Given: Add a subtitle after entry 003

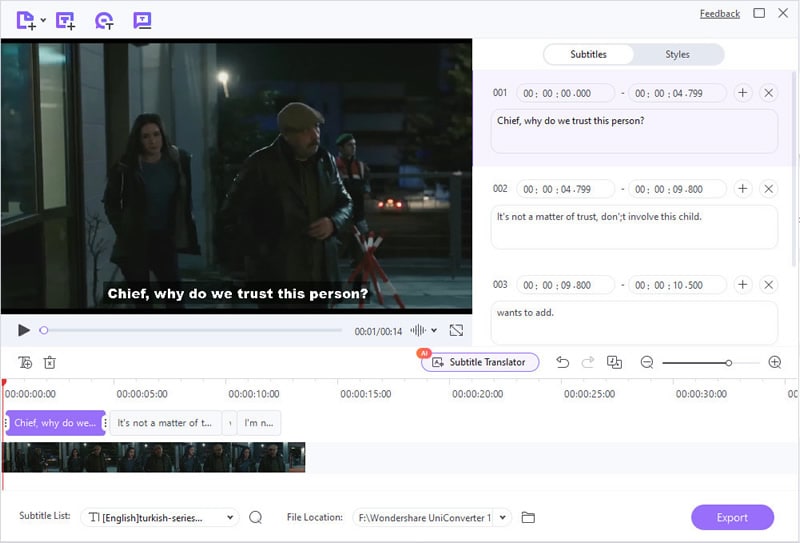Looking at the screenshot, I should 743,285.
